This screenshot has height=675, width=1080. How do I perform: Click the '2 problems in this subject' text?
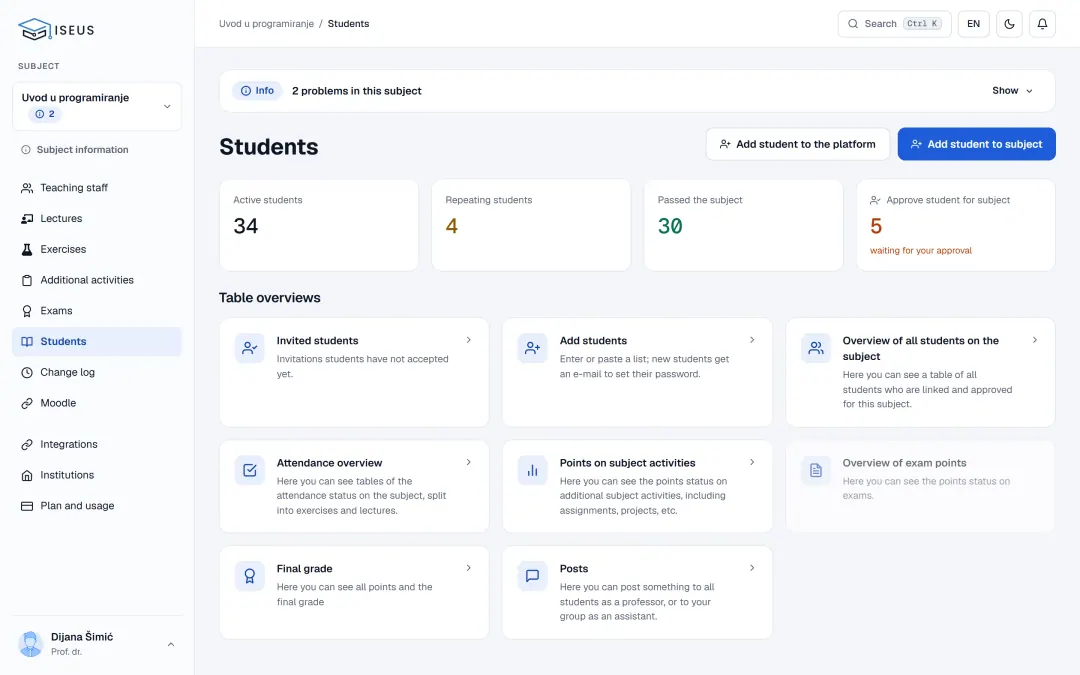click(x=357, y=91)
